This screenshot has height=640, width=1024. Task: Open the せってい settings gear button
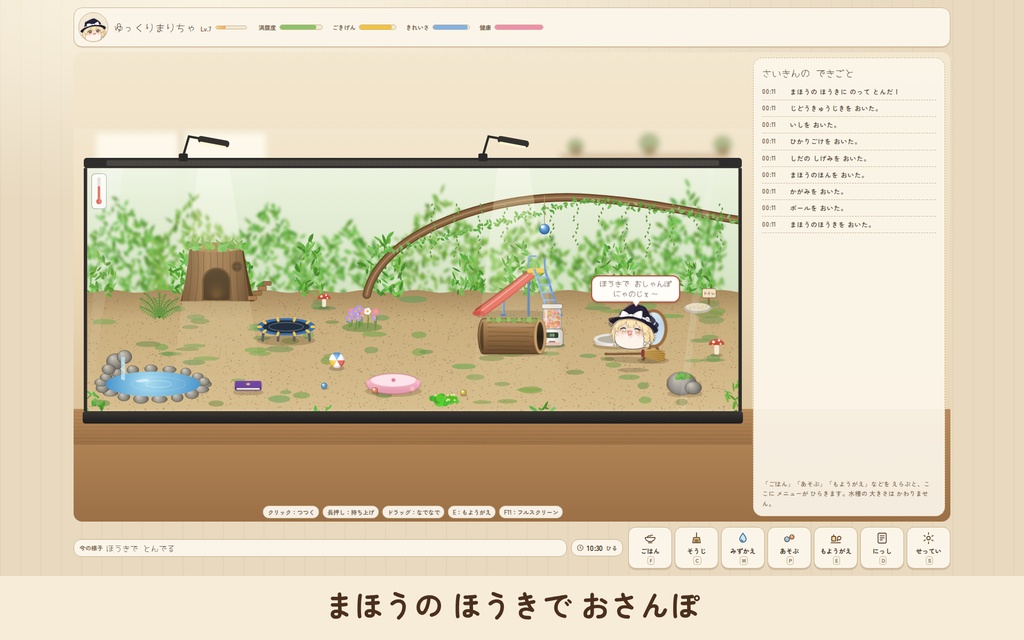tap(928, 547)
